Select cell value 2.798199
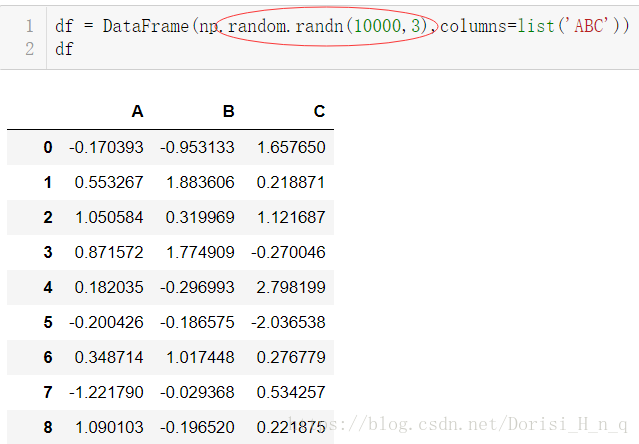The image size is (639, 444). (x=291, y=287)
